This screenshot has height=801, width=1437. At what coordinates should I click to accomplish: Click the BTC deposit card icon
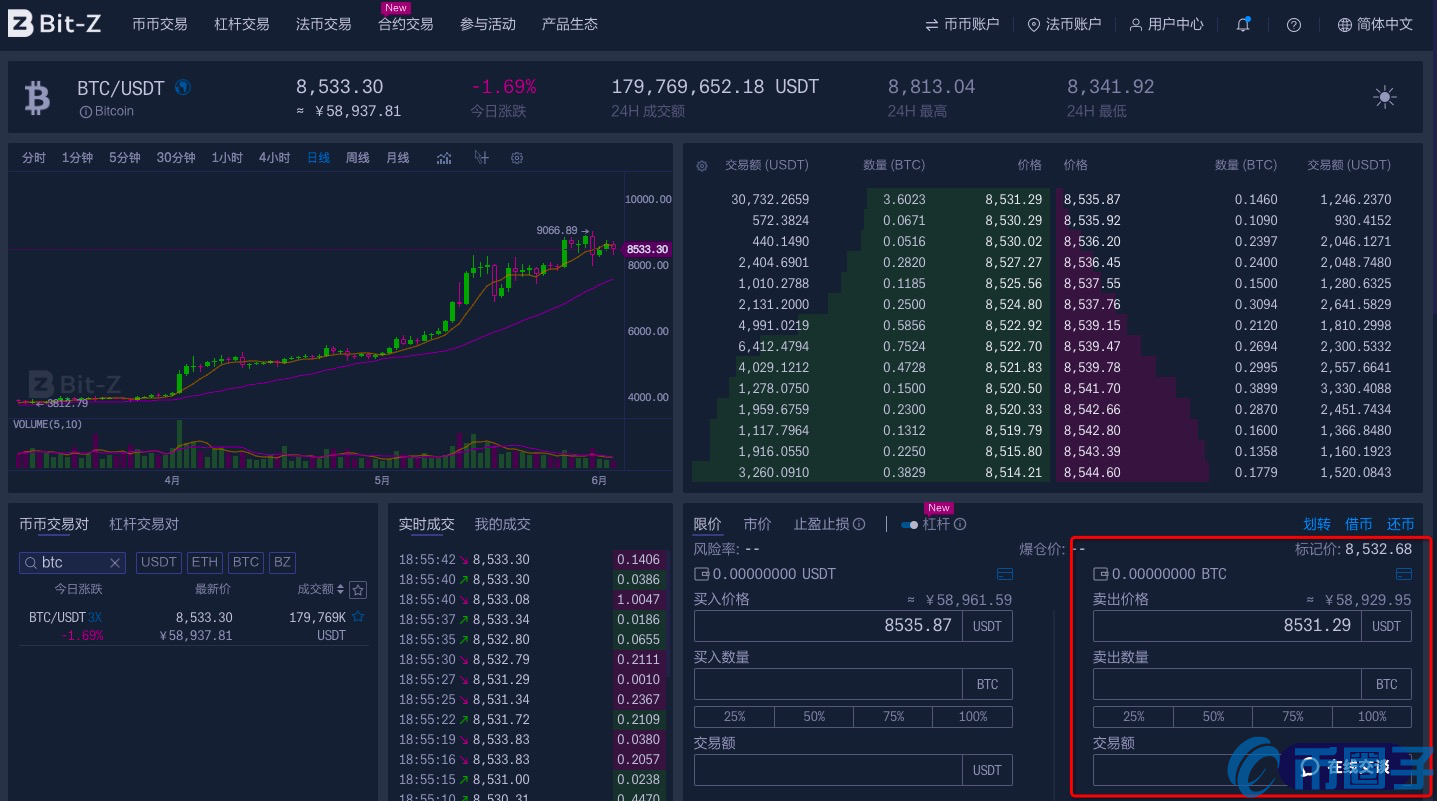[x=1404, y=574]
